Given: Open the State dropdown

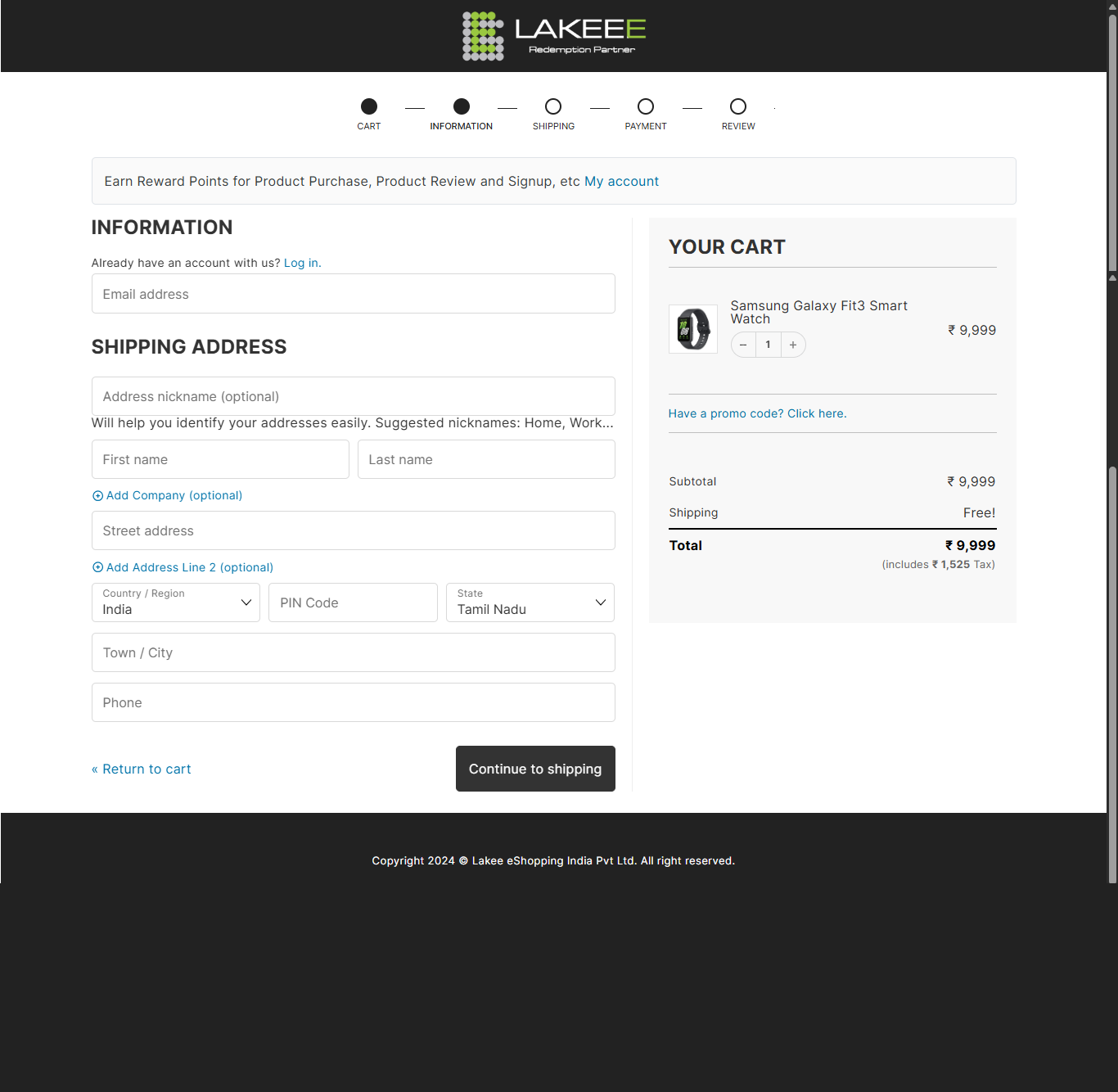Looking at the screenshot, I should (530, 602).
